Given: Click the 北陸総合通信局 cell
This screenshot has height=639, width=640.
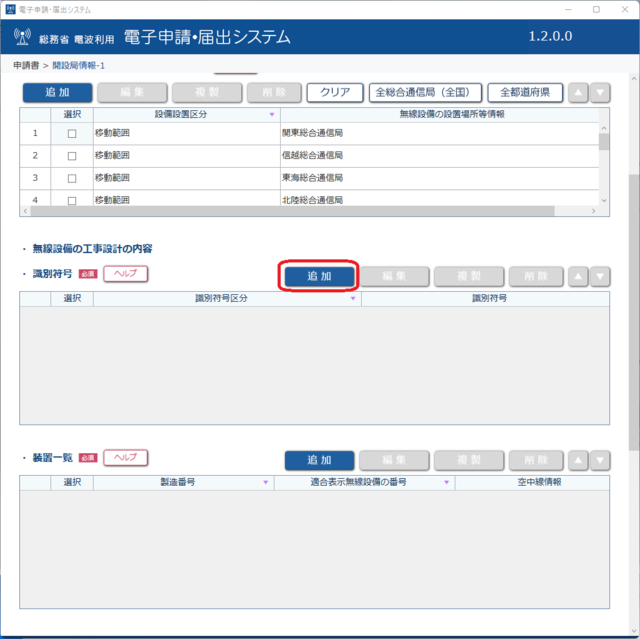Looking at the screenshot, I should [x=440, y=199].
